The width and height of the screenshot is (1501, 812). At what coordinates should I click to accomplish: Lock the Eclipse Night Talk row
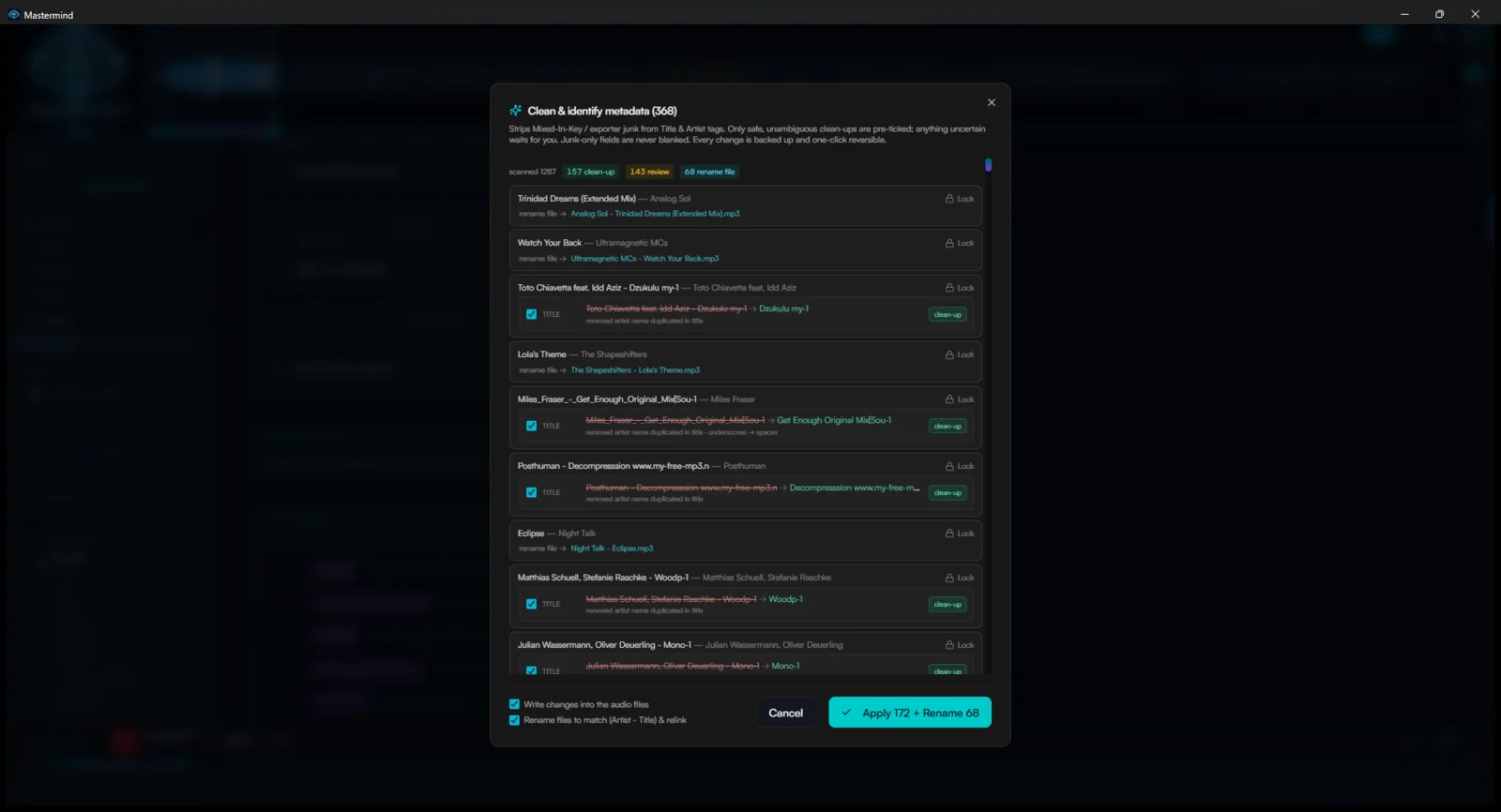(x=960, y=534)
